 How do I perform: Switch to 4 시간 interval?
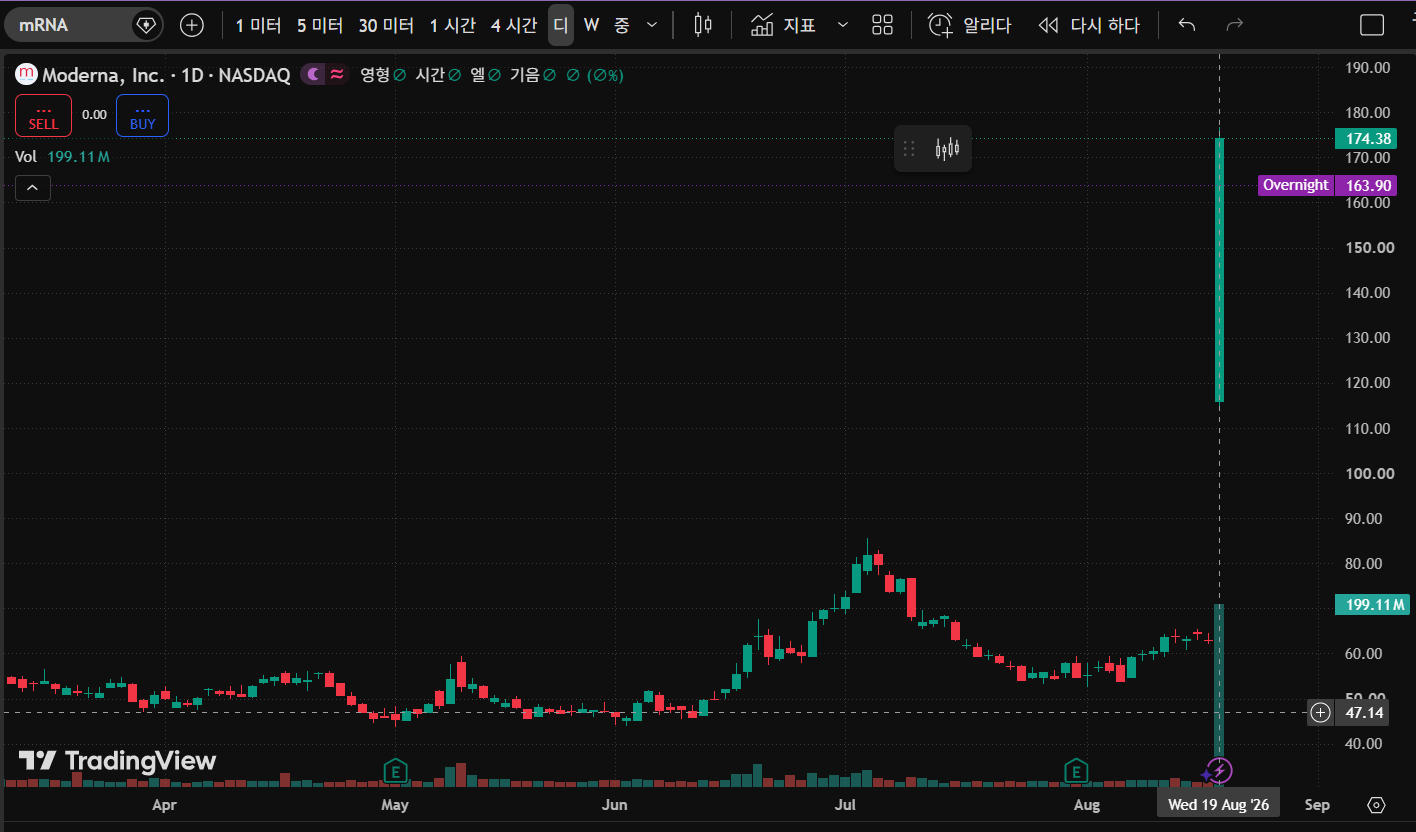coord(514,25)
